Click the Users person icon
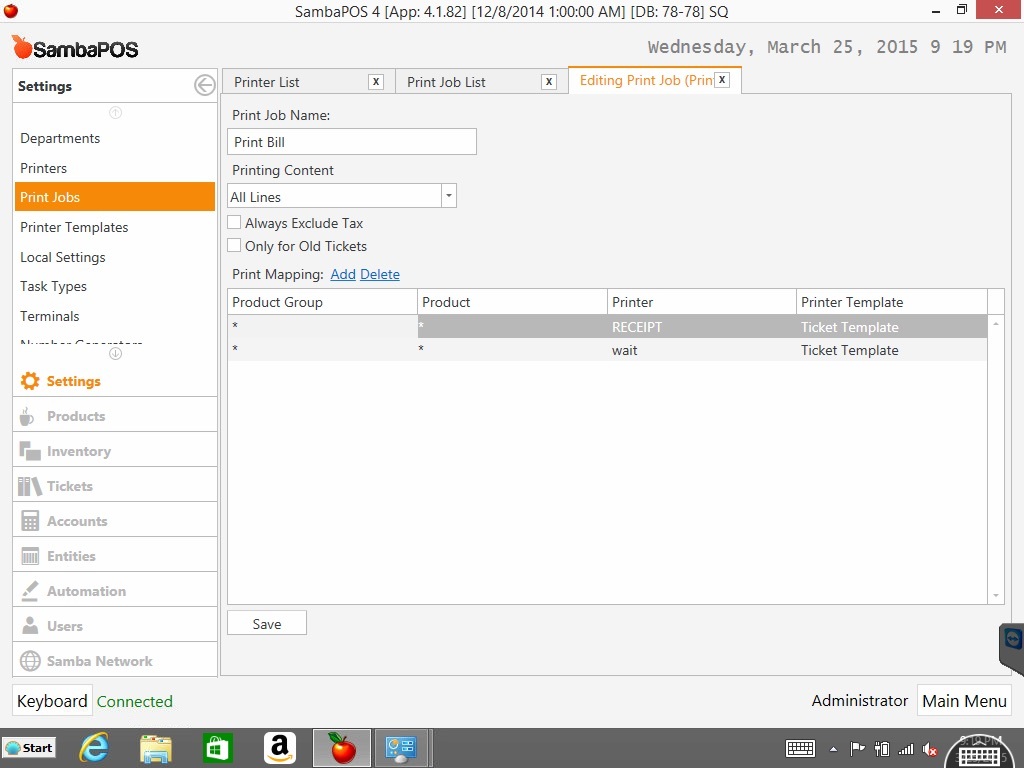 30,626
